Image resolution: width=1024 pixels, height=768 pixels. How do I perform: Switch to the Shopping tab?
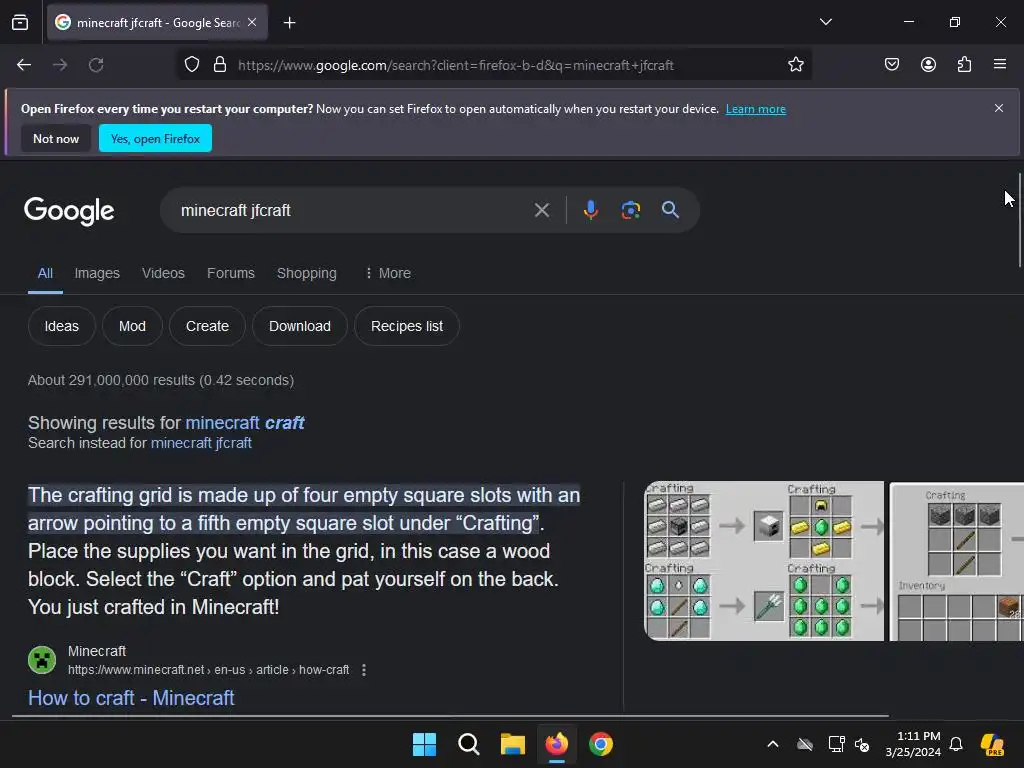(306, 273)
